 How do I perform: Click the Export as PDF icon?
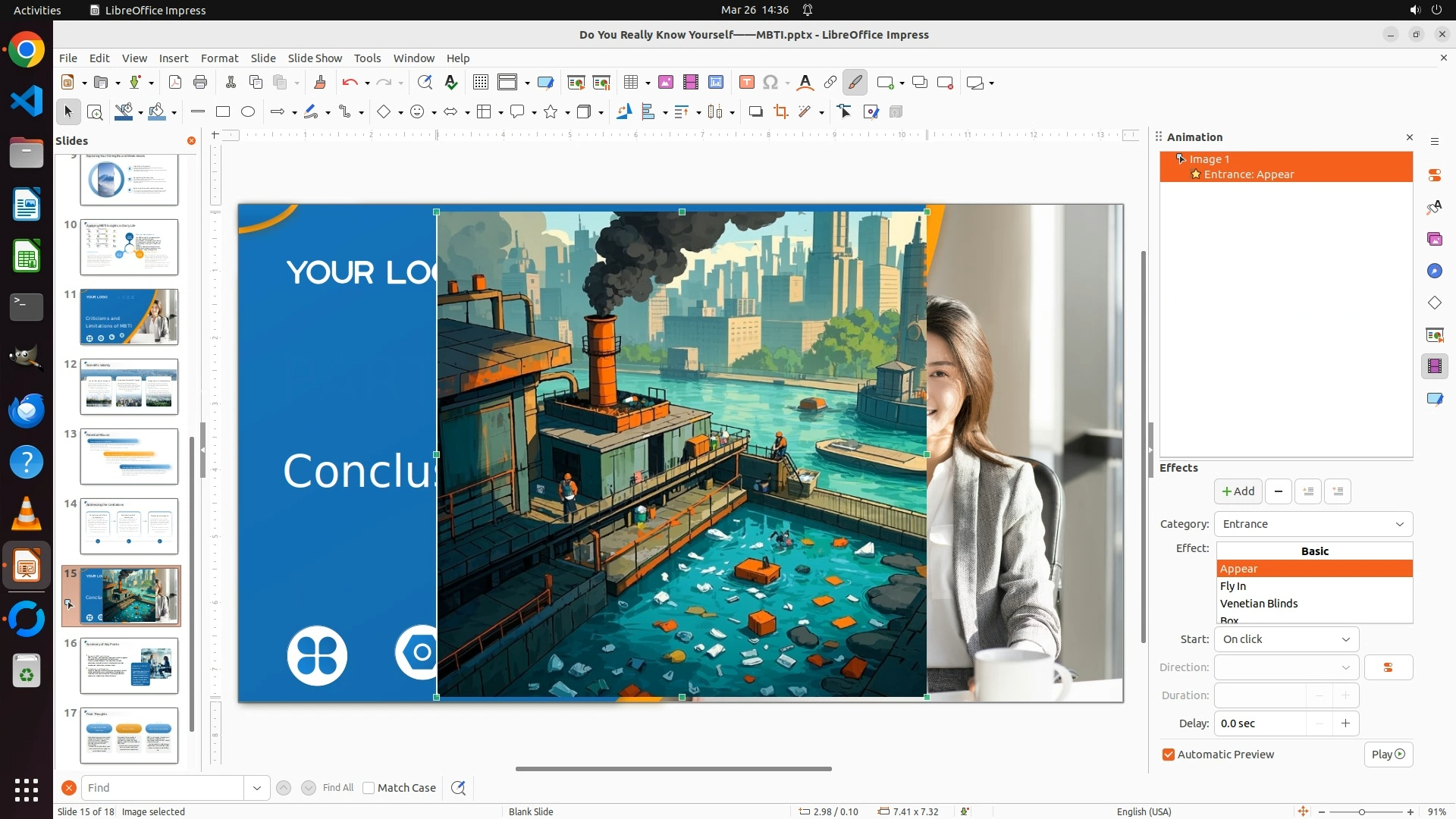point(175,83)
